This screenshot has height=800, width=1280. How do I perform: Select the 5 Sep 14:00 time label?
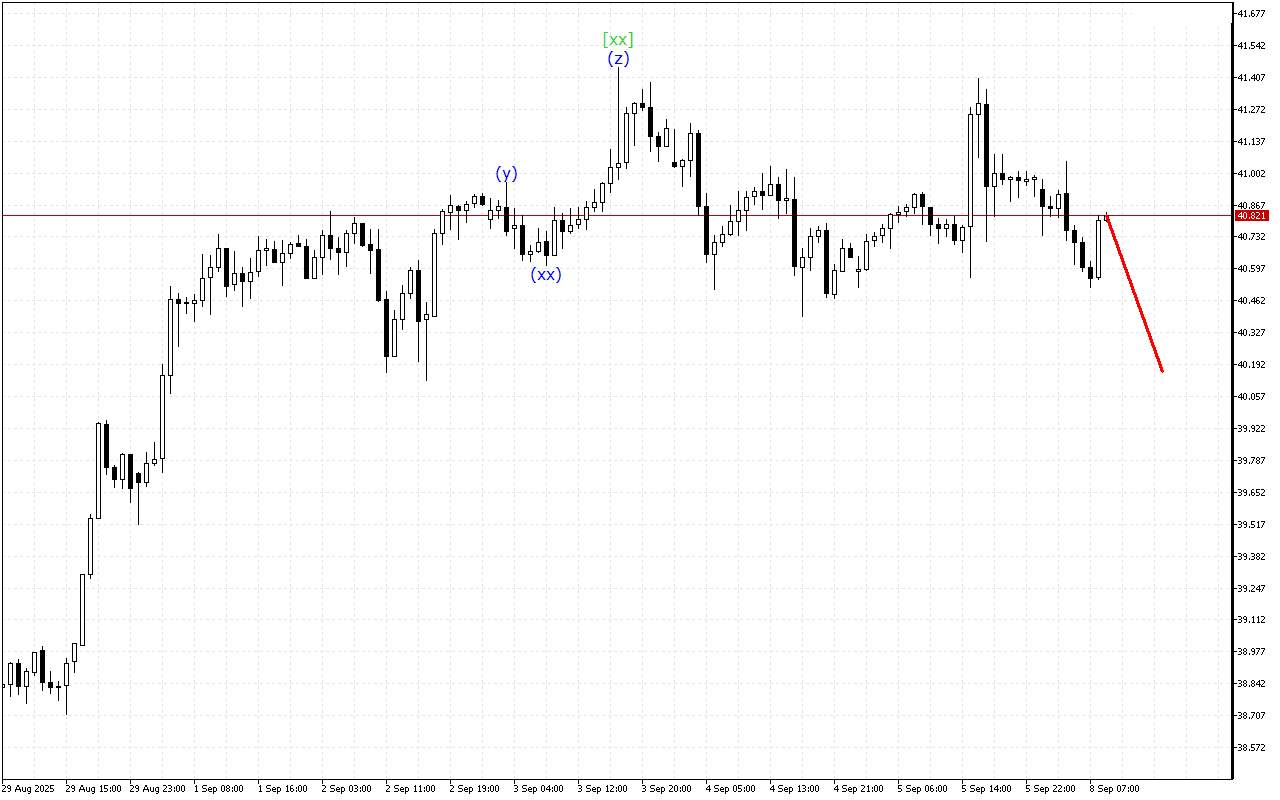(x=985, y=788)
